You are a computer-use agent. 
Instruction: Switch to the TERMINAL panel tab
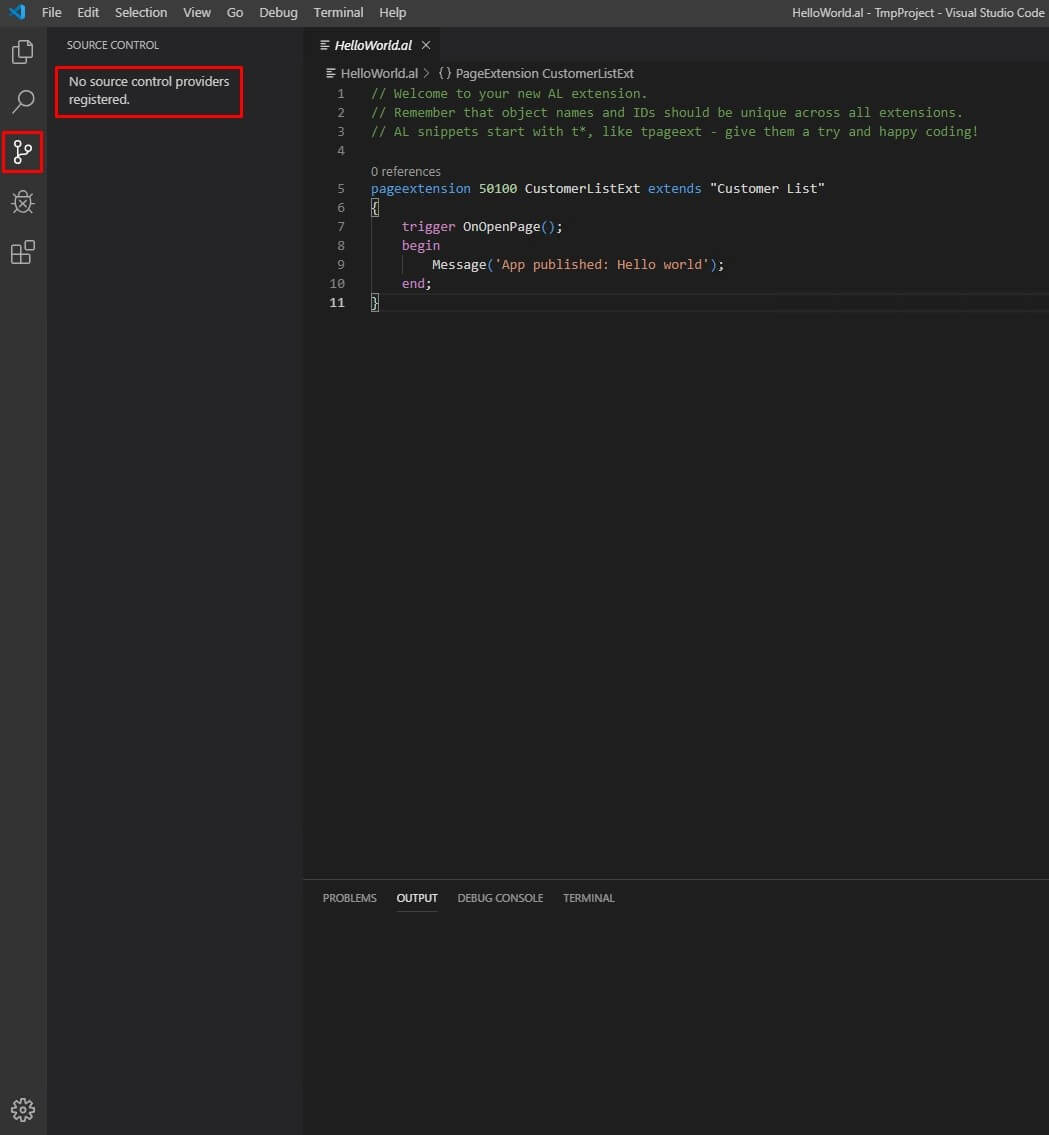(589, 898)
